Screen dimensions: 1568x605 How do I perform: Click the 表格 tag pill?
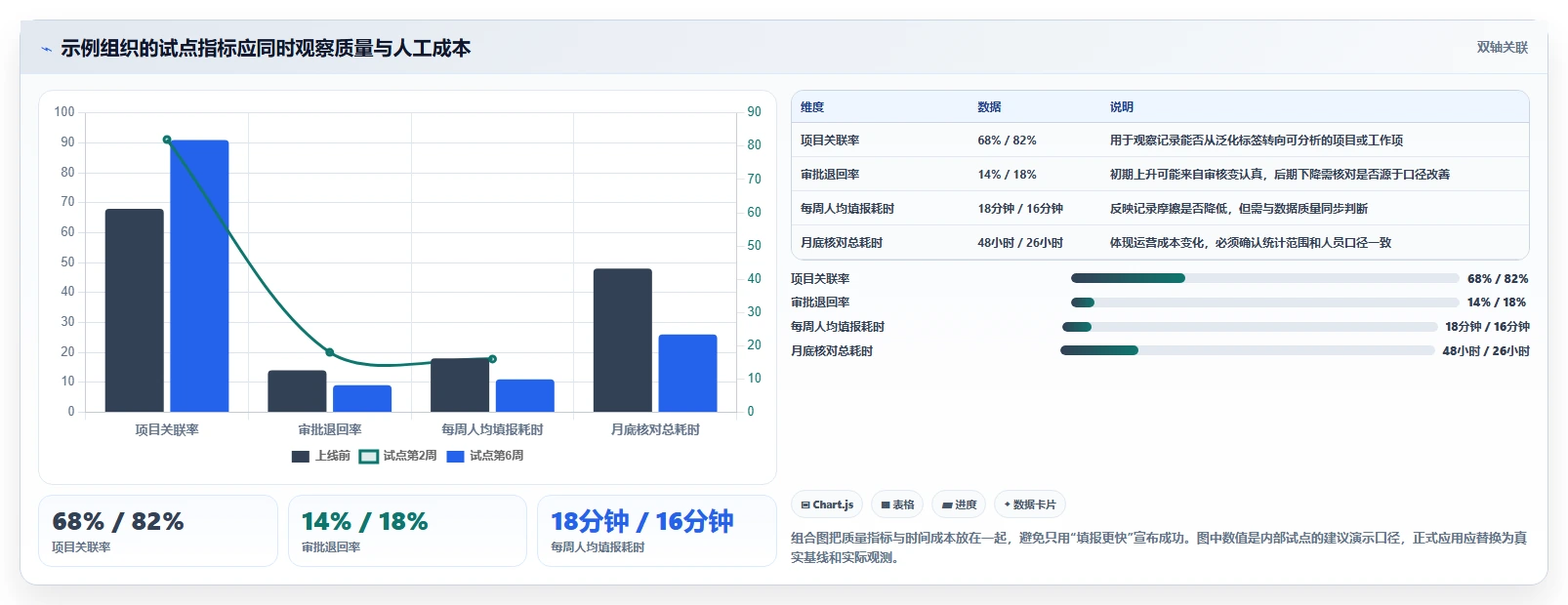[x=897, y=504]
